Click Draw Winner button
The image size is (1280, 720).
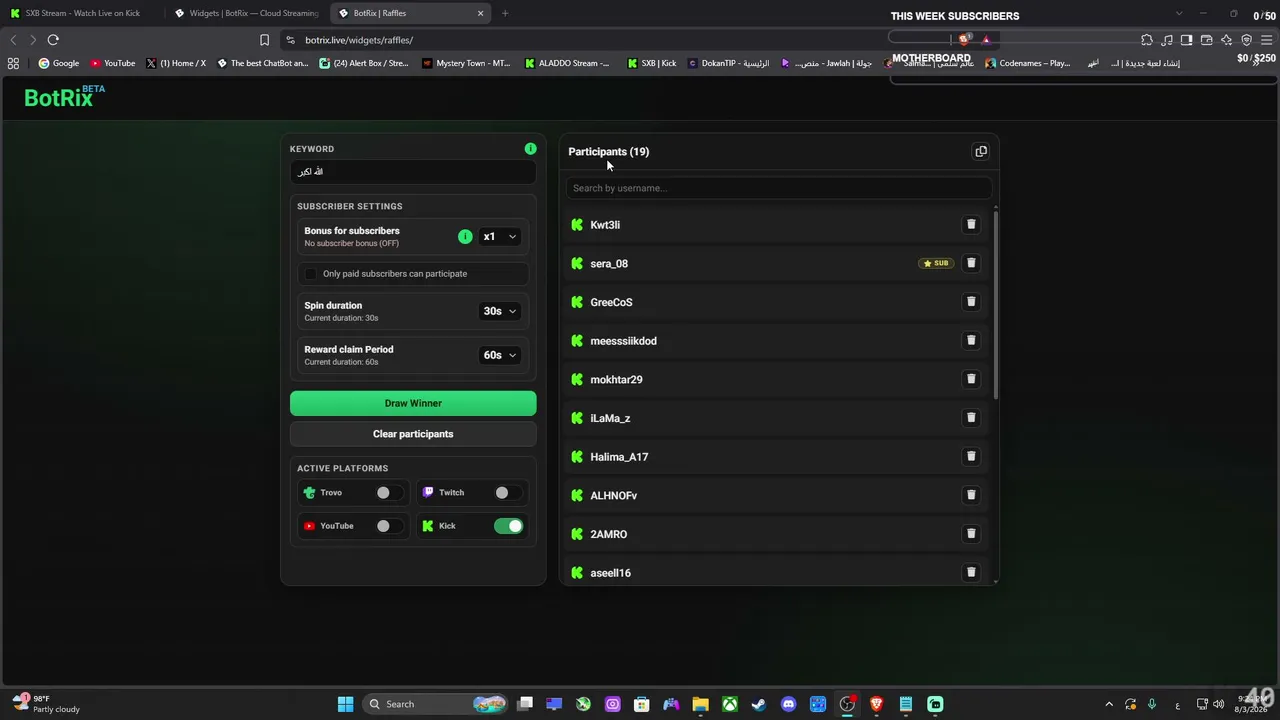(x=413, y=403)
